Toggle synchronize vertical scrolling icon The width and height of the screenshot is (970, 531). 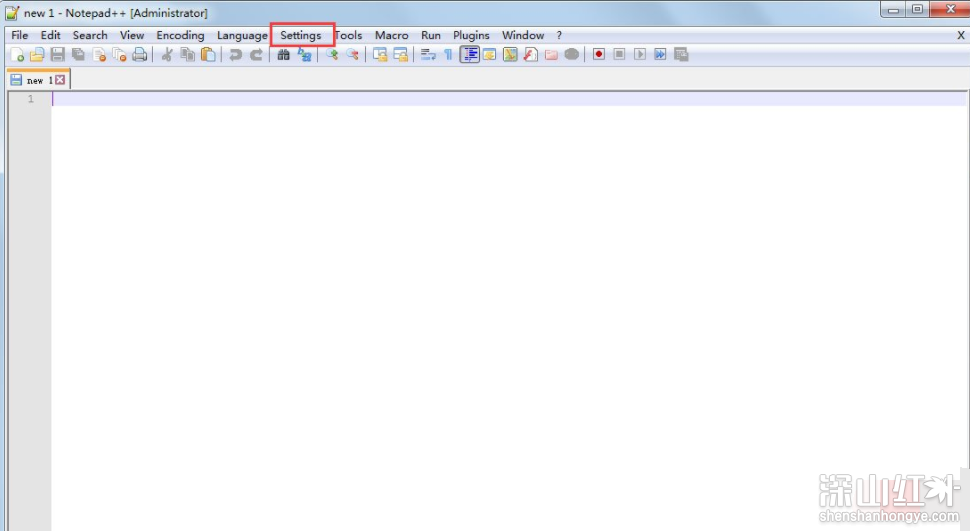[380, 55]
